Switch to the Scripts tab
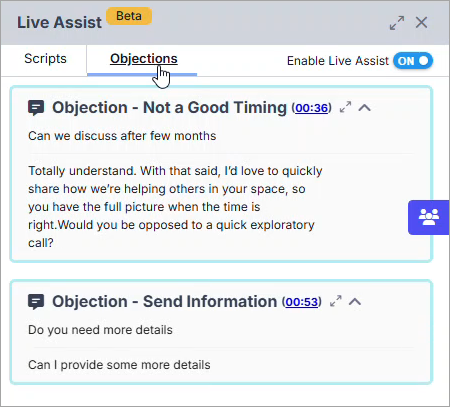450x407 pixels. (x=45, y=59)
